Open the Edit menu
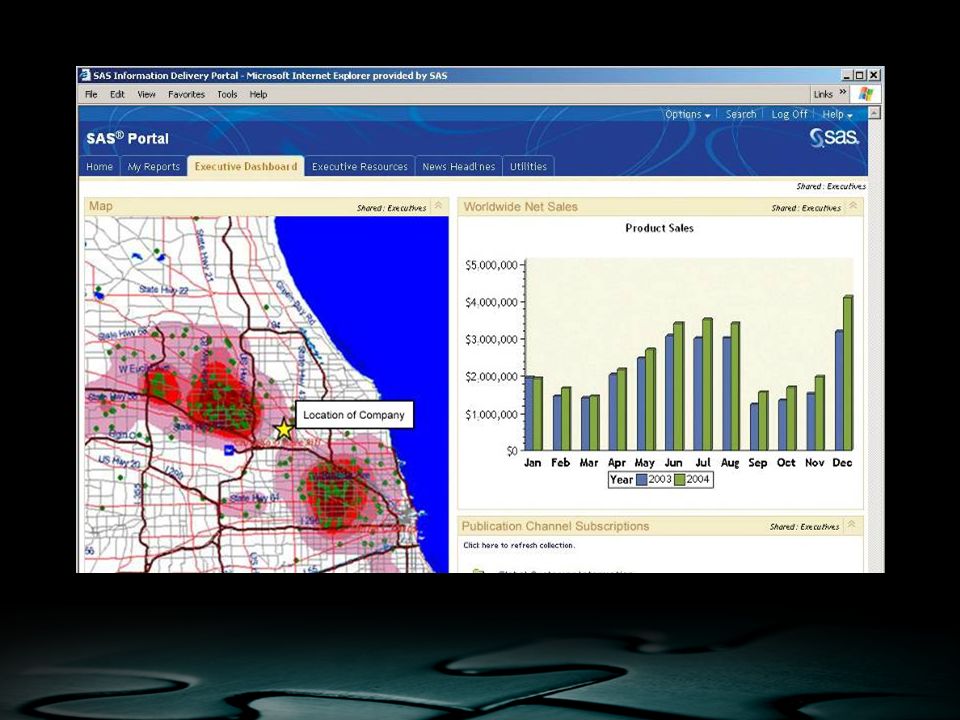This screenshot has width=960, height=720. click(x=117, y=94)
